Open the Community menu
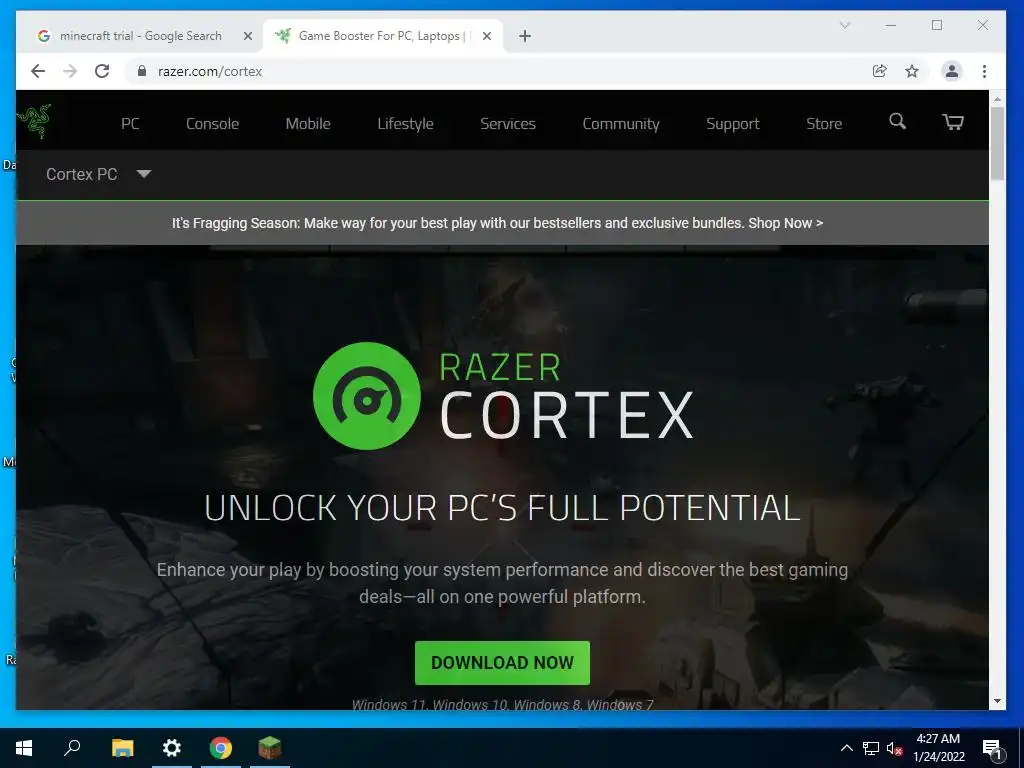The image size is (1024, 768). pos(620,123)
